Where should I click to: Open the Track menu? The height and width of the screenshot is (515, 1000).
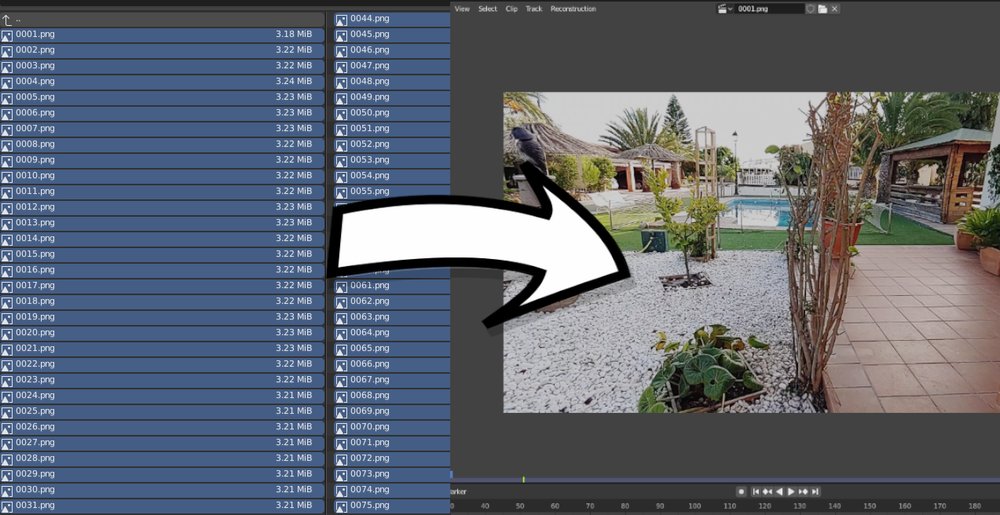[534, 9]
